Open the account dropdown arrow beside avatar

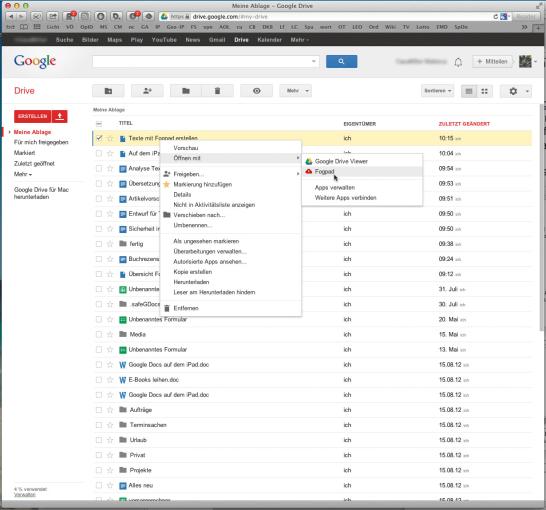click(x=536, y=62)
